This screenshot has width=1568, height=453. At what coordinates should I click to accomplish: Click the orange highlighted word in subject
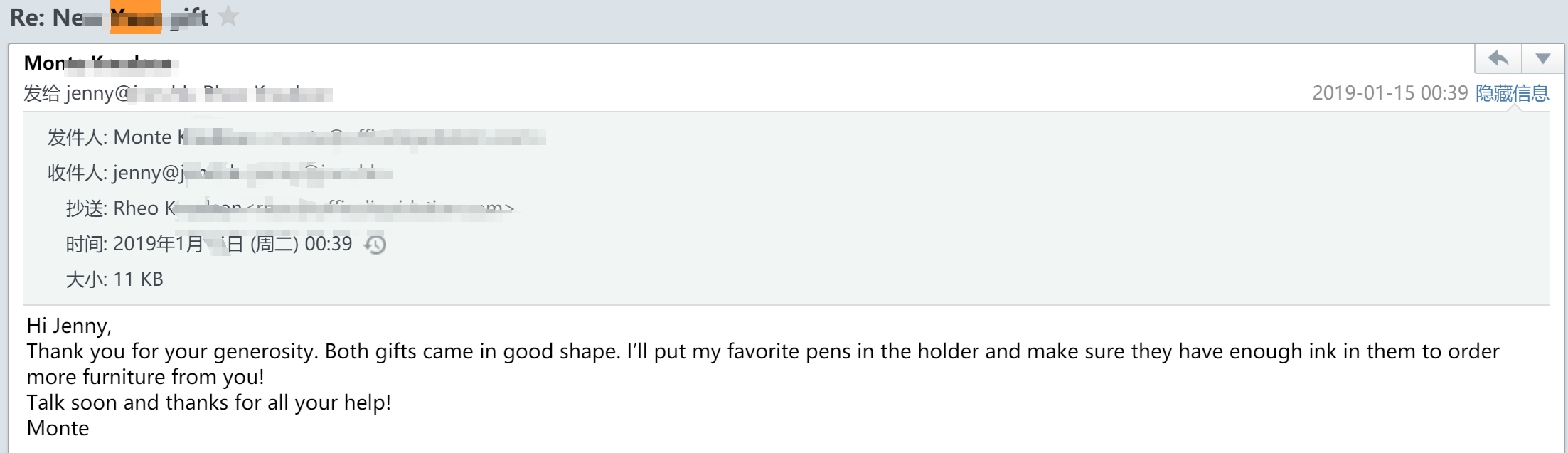click(136, 17)
